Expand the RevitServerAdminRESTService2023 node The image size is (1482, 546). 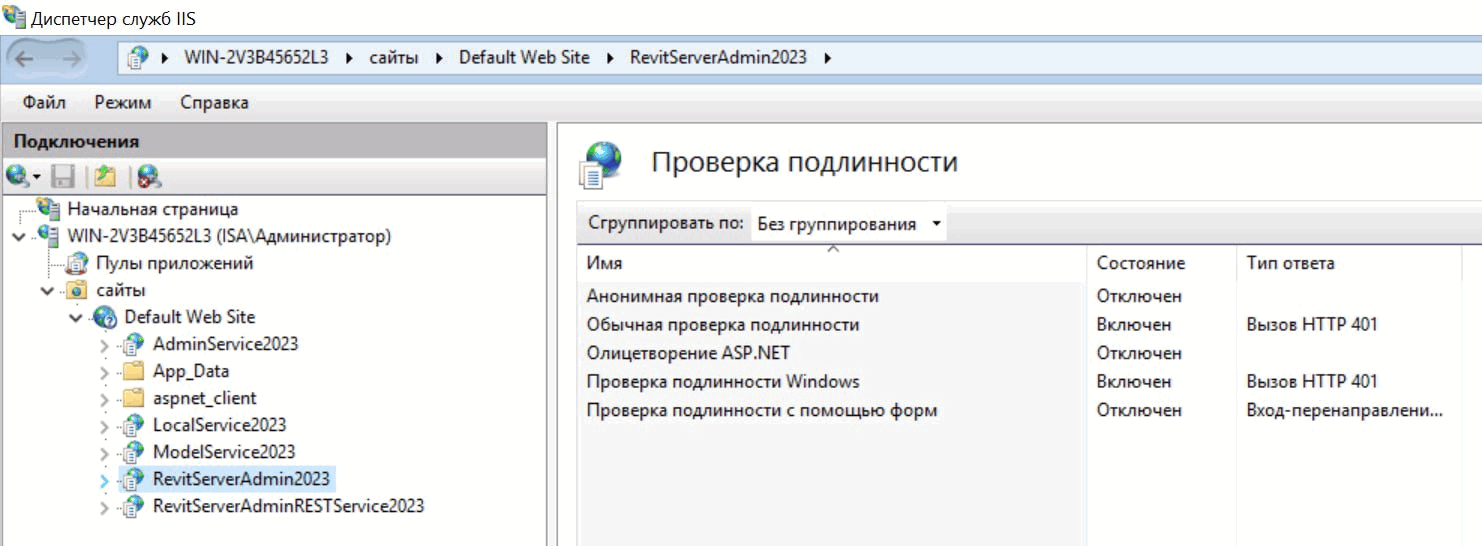105,507
